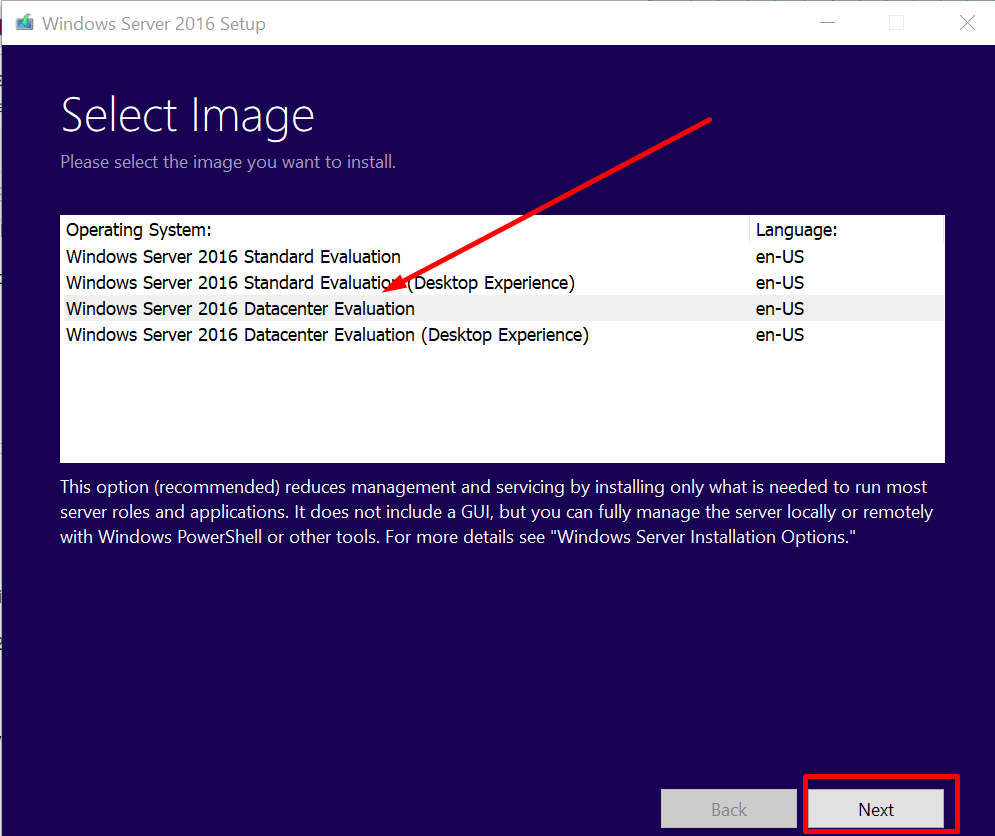995x836 pixels.
Task: Click the en-US language entry for Datacenter Evaluation
Action: [x=780, y=308]
